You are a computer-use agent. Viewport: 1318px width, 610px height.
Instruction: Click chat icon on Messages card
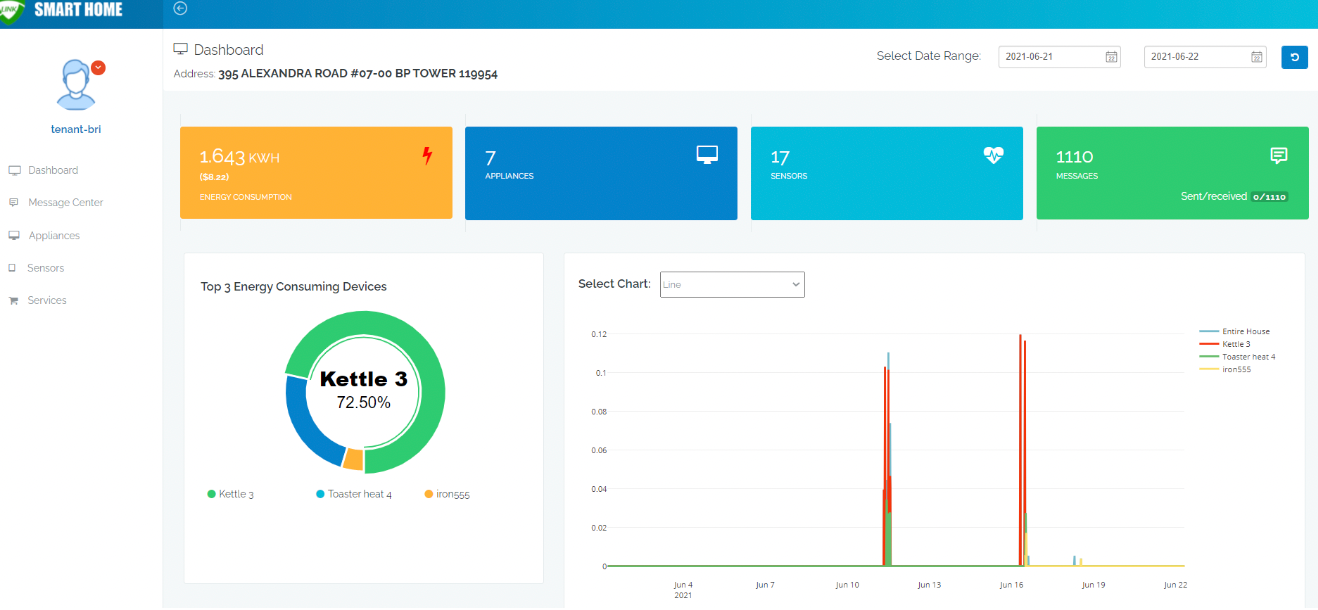pyautogui.click(x=1278, y=155)
